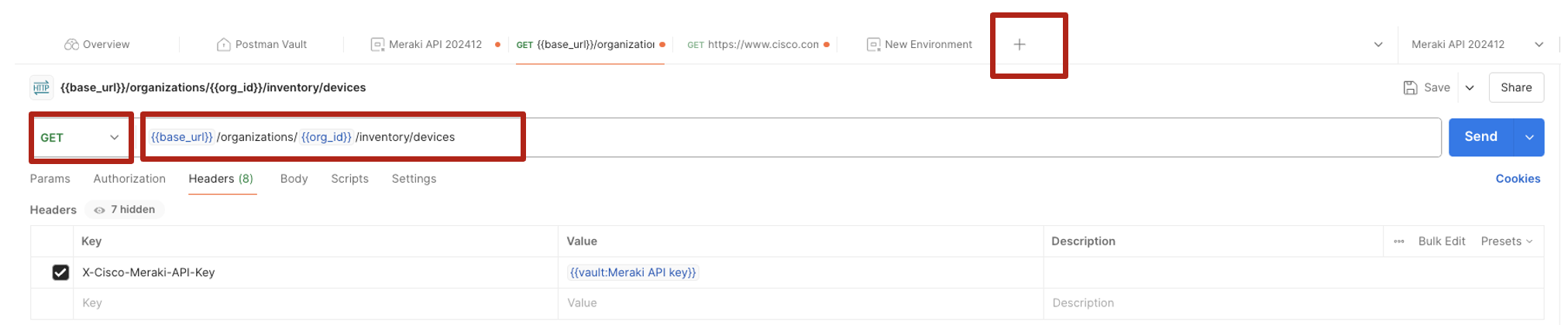This screenshot has width=1568, height=325.
Task: Click the Meraki API 202412 tab icon
Action: click(377, 45)
